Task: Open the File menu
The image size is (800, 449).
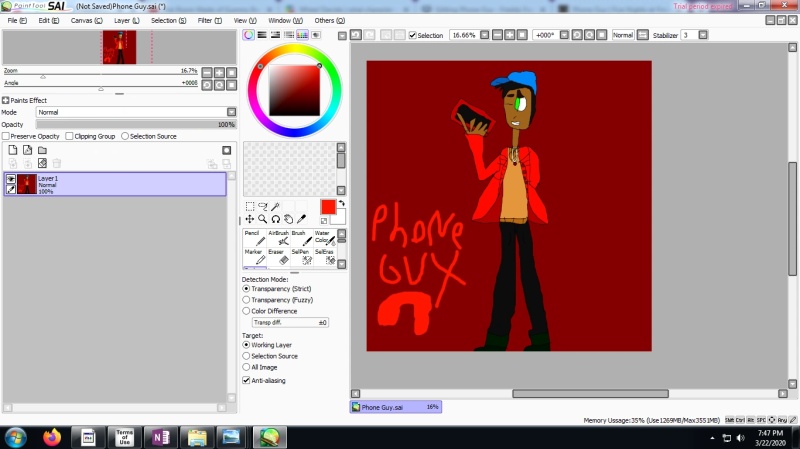Action: pos(17,20)
